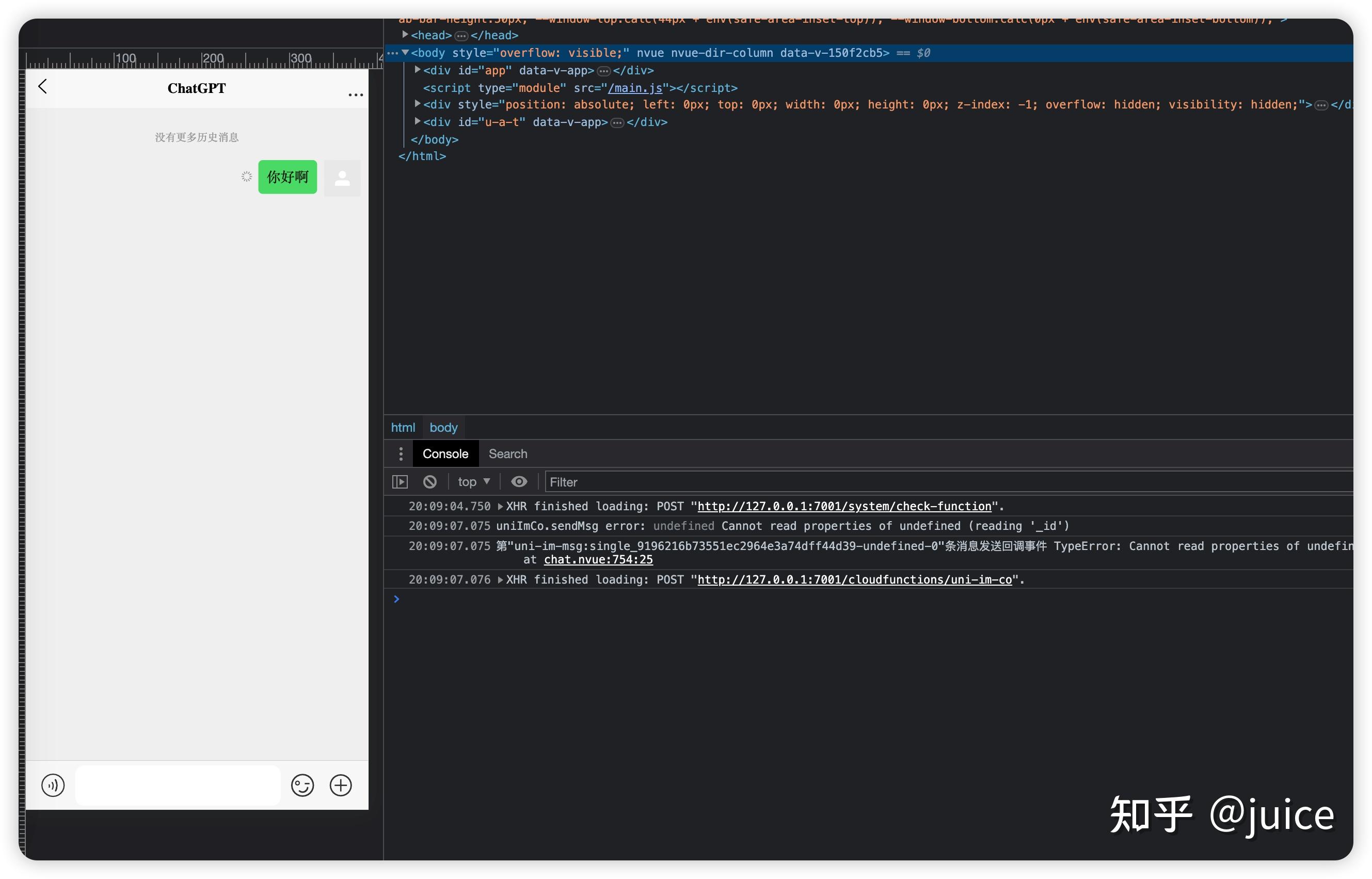Show the console sidebar
The width and height of the screenshot is (1372, 879).
click(x=400, y=482)
